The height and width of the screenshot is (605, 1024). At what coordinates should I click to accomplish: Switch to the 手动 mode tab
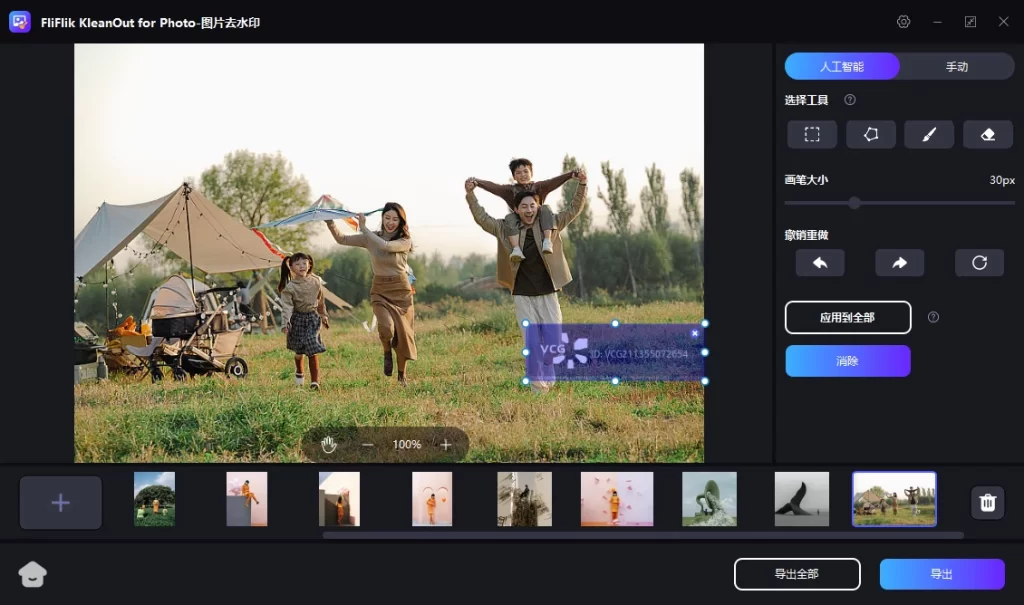click(957, 67)
